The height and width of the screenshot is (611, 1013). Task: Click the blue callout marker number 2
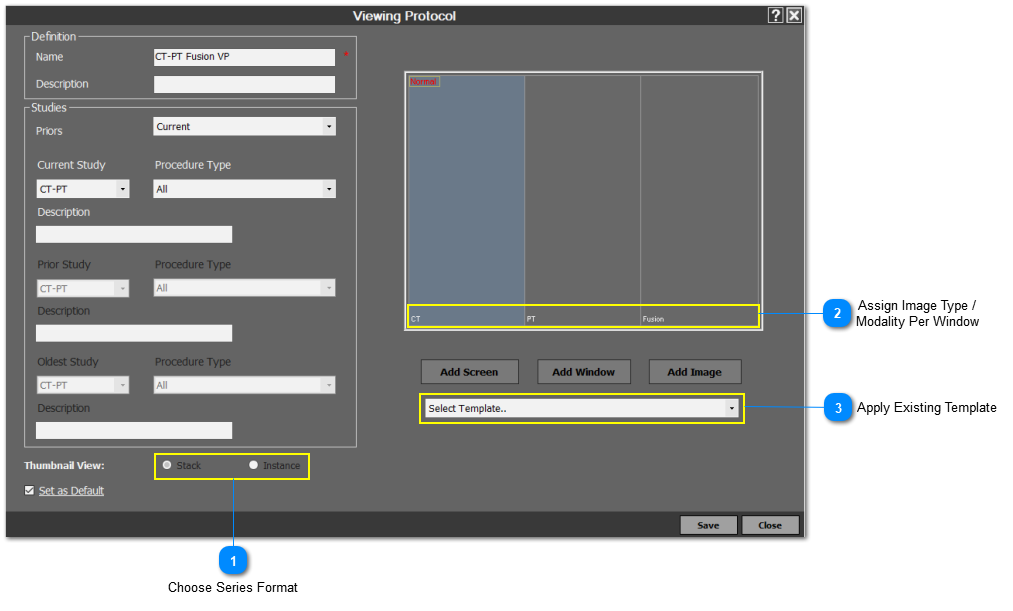pos(837,313)
